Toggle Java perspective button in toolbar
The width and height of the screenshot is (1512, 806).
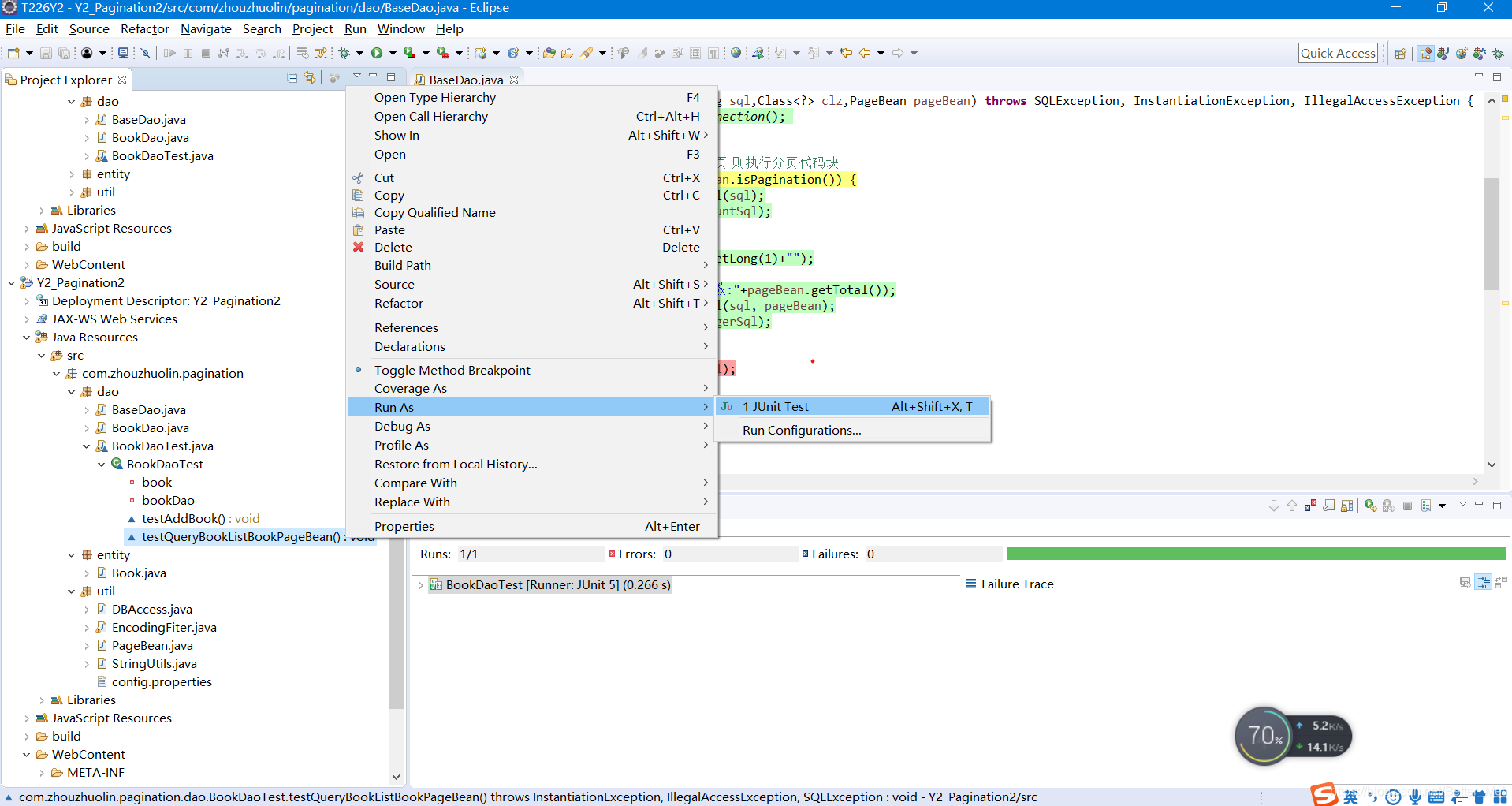click(x=1443, y=53)
